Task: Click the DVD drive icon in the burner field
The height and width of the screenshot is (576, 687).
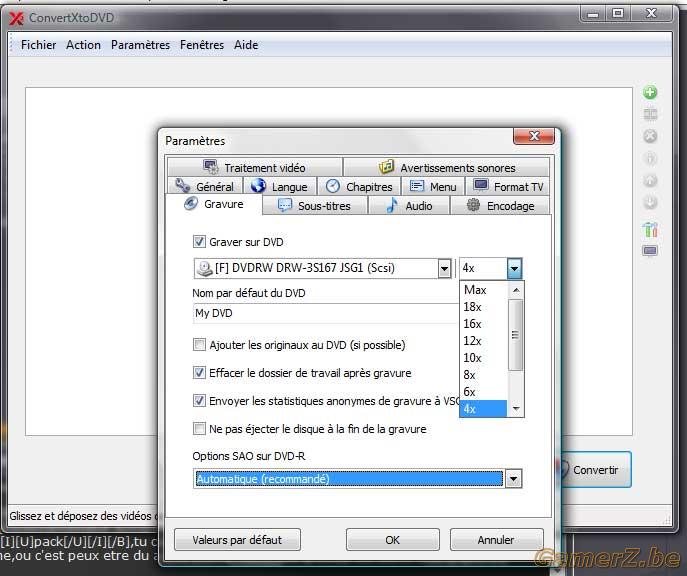Action: tap(204, 268)
